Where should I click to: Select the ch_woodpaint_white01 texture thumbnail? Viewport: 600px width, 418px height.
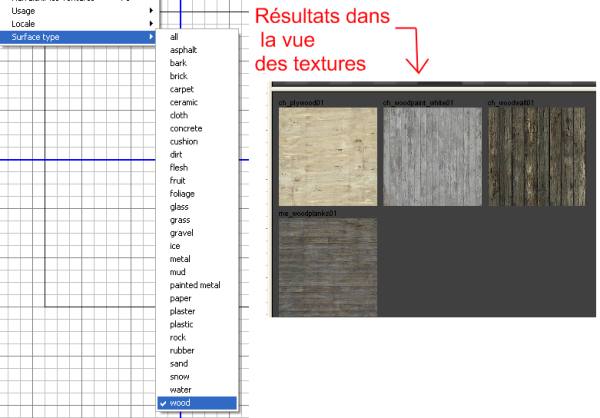pos(432,157)
